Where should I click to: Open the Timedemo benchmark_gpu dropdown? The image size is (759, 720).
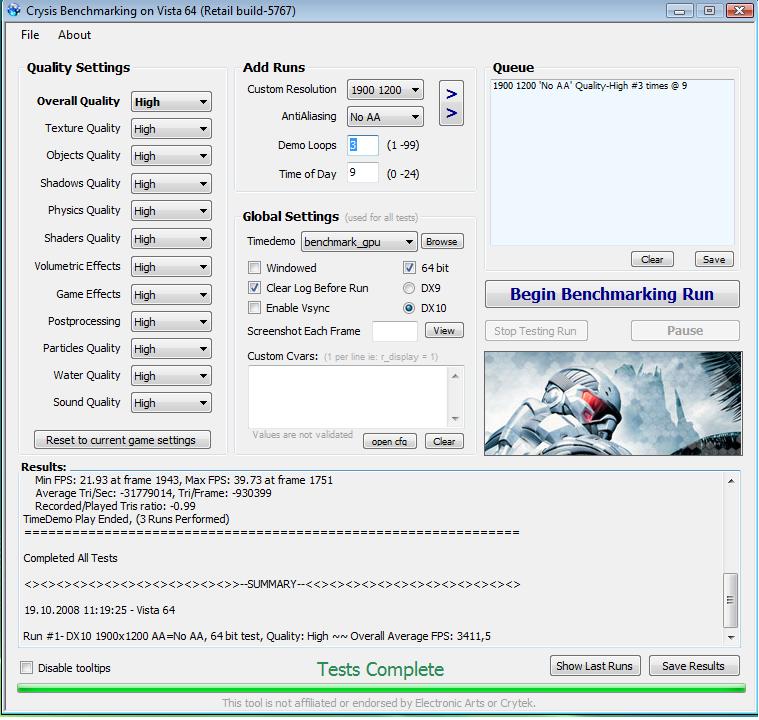pos(359,242)
